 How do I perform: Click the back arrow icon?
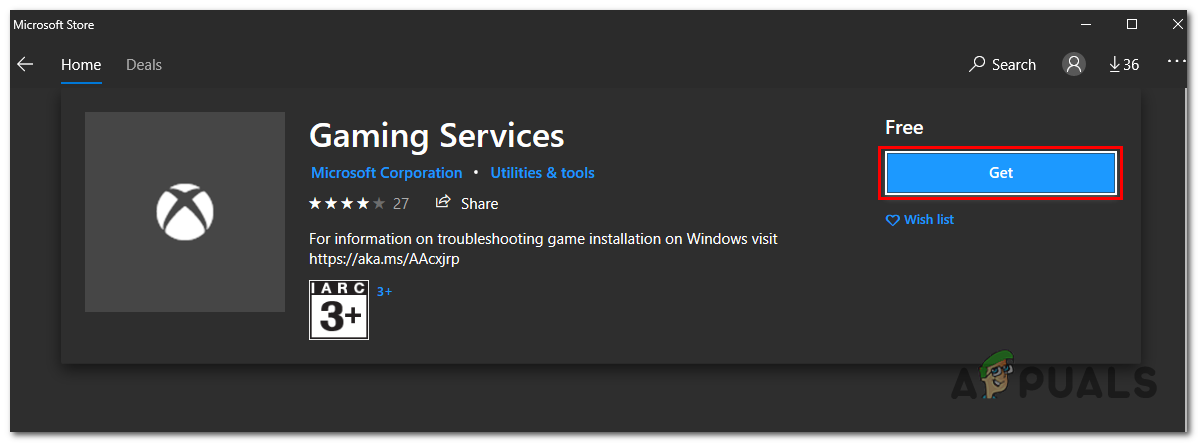[25, 64]
